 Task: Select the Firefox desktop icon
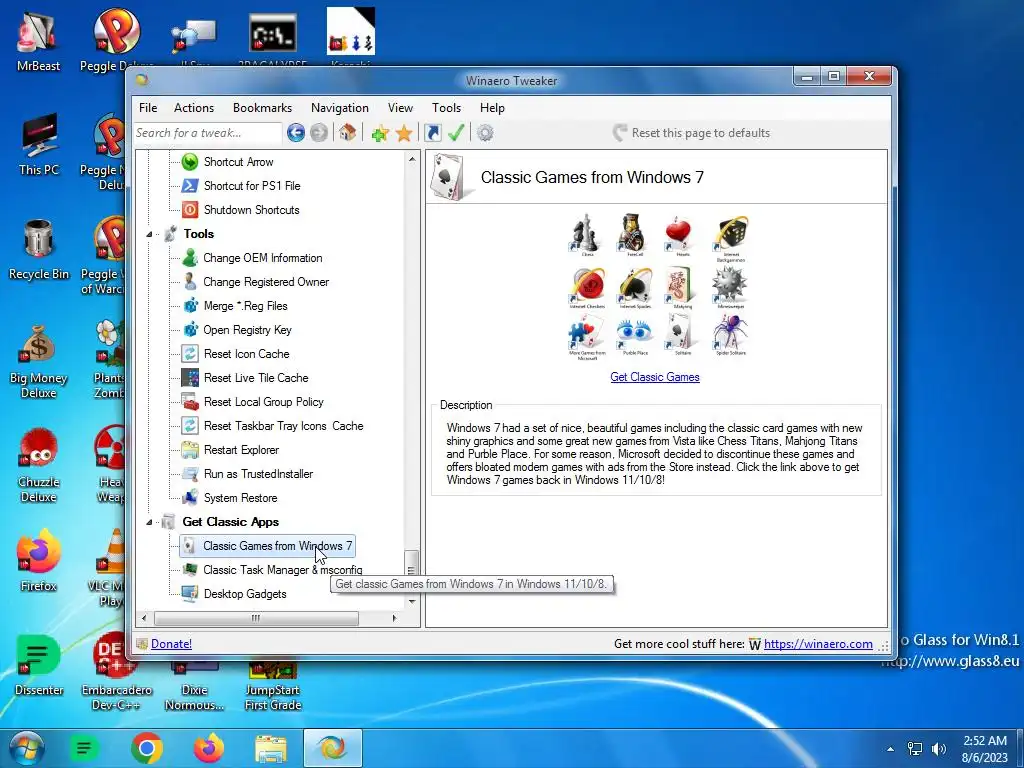pyautogui.click(x=39, y=561)
